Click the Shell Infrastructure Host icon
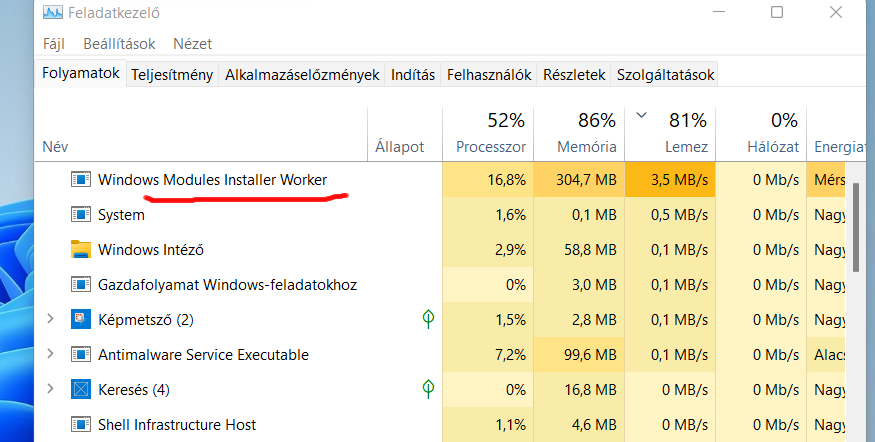 81,424
